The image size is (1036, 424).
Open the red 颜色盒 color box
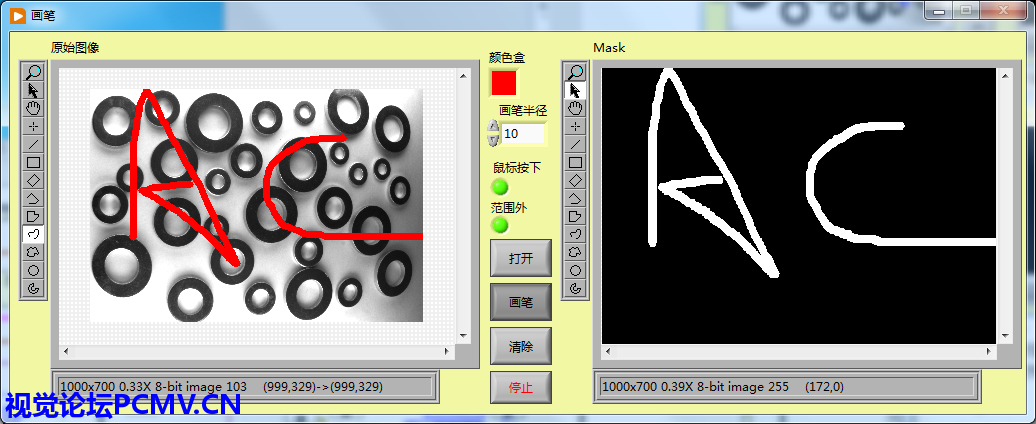click(504, 82)
